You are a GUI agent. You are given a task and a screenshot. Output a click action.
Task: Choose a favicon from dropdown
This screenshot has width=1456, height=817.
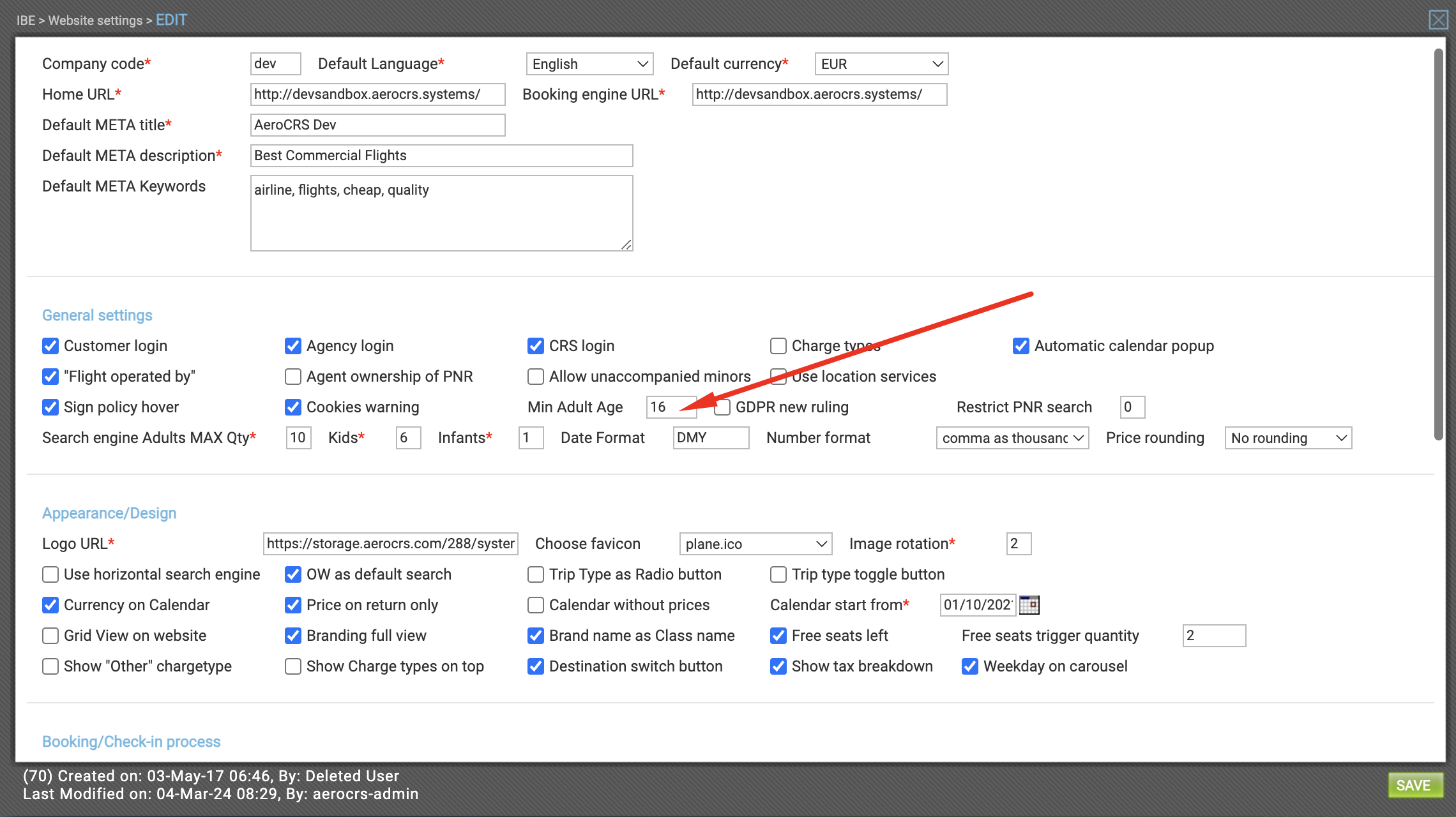click(753, 543)
